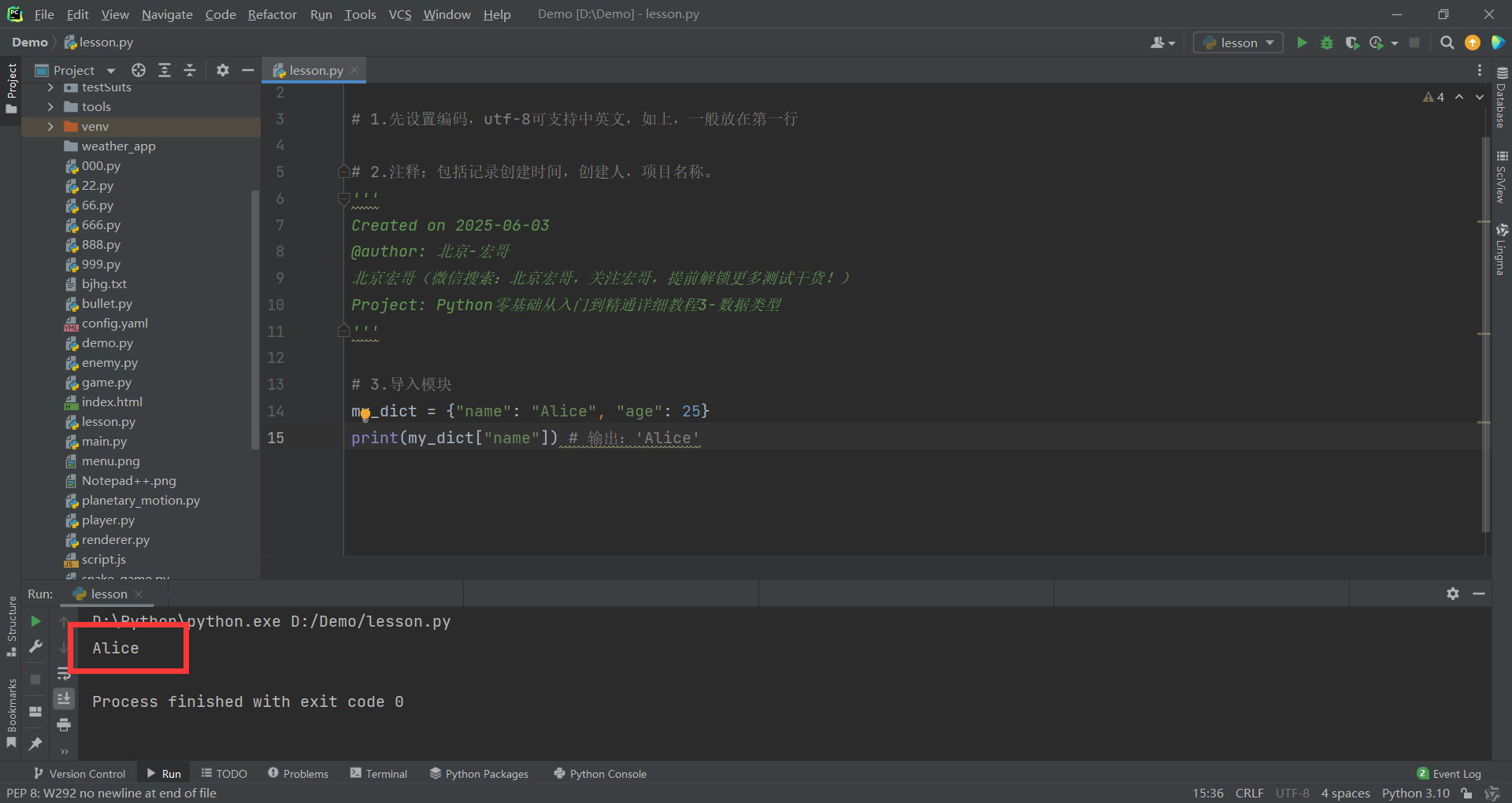
Task: Open the lesson run configuration dropdown
Action: (x=1238, y=43)
